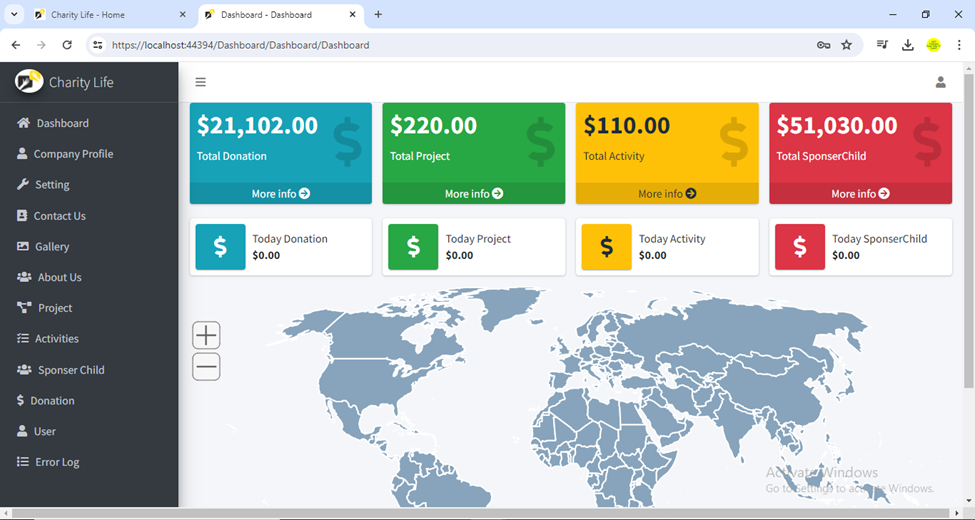Click the red Today SponserChild dollar icon
This screenshot has width=975, height=520.
[x=799, y=247]
